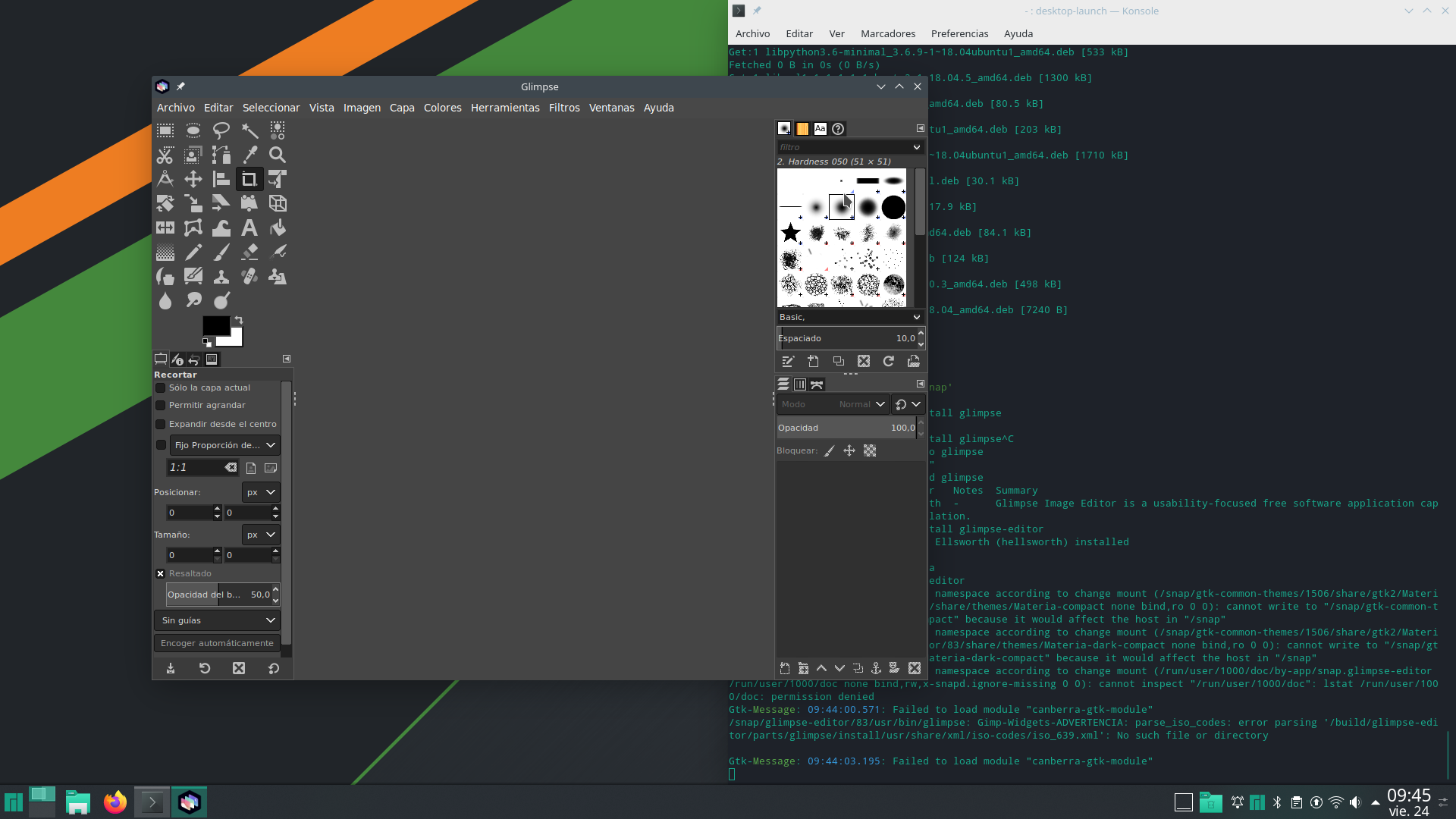Image resolution: width=1456 pixels, height=819 pixels.
Task: Toggle lock pixels in Bloquear row
Action: [x=830, y=450]
